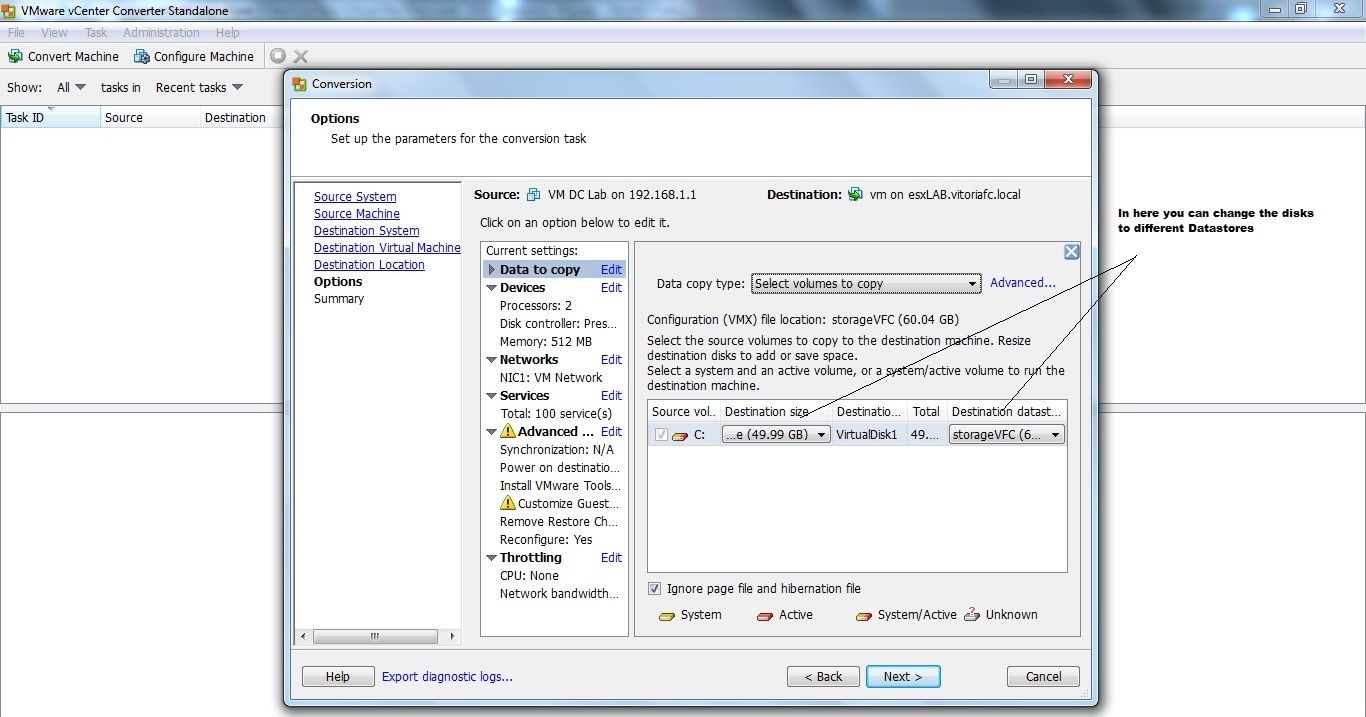This screenshot has height=717, width=1366.
Task: Open the Administration menu
Action: click(161, 33)
